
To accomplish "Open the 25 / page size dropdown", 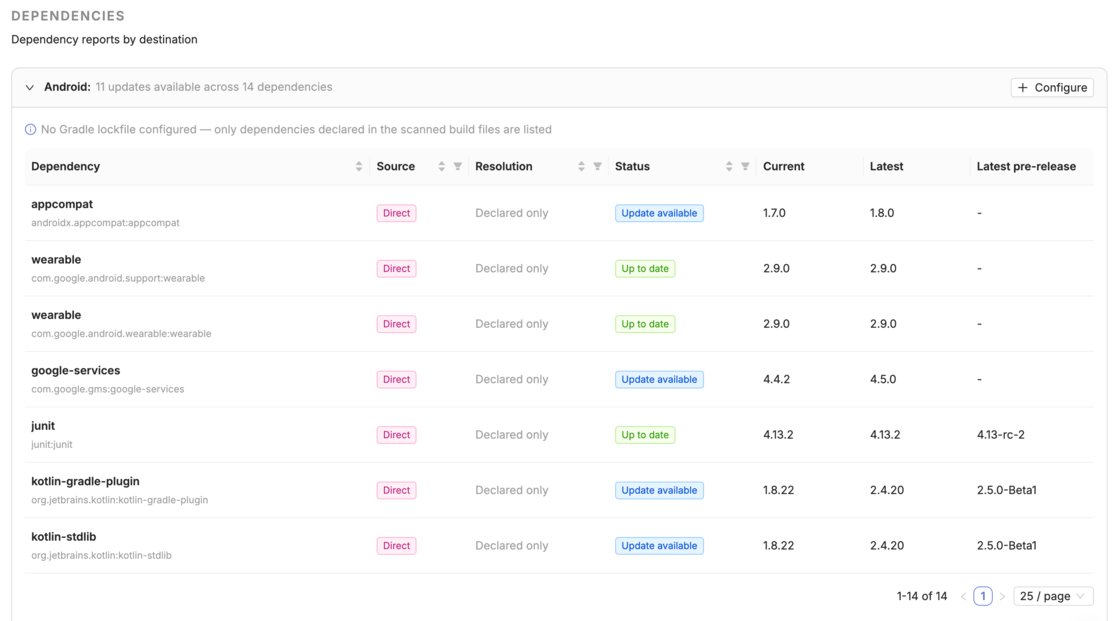I will click(1053, 596).
